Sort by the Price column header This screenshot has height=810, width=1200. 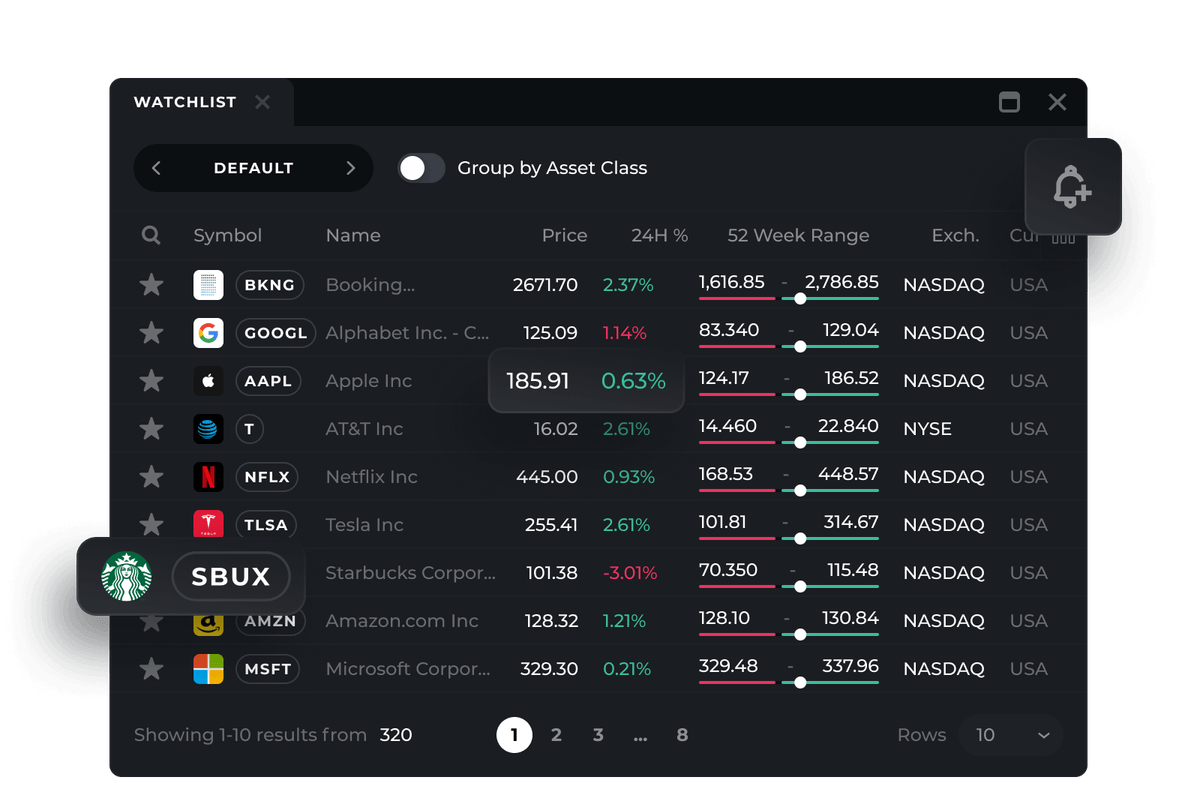(565, 236)
